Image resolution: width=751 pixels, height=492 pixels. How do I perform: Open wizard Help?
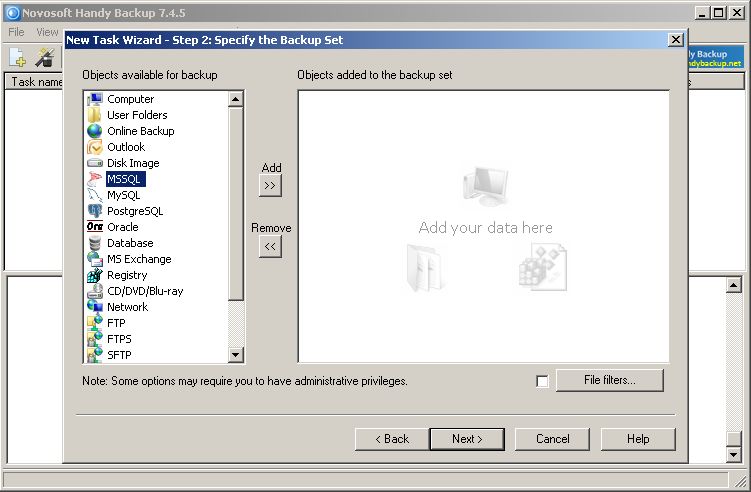coord(638,439)
